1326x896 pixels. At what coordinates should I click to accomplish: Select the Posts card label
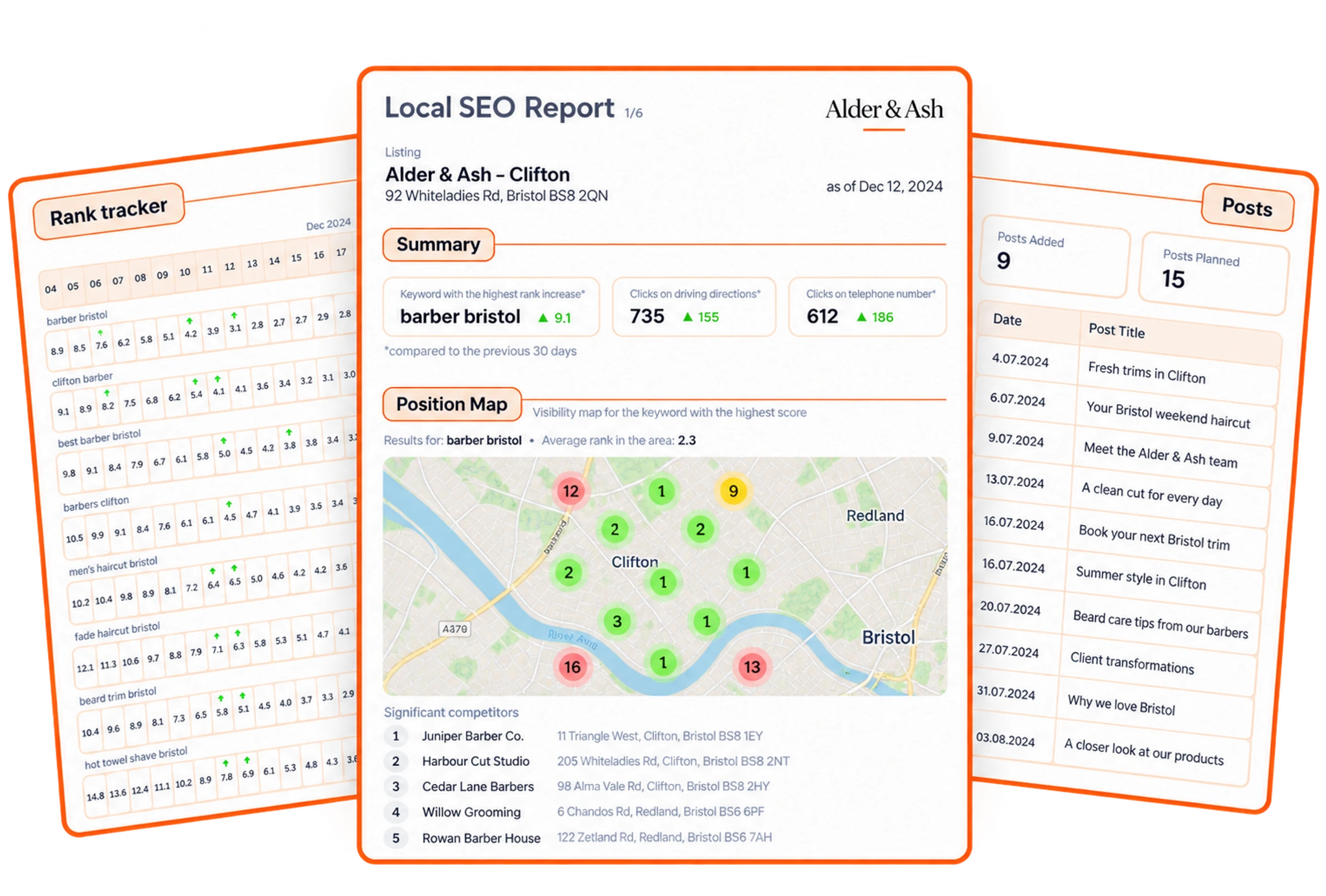(x=1247, y=207)
